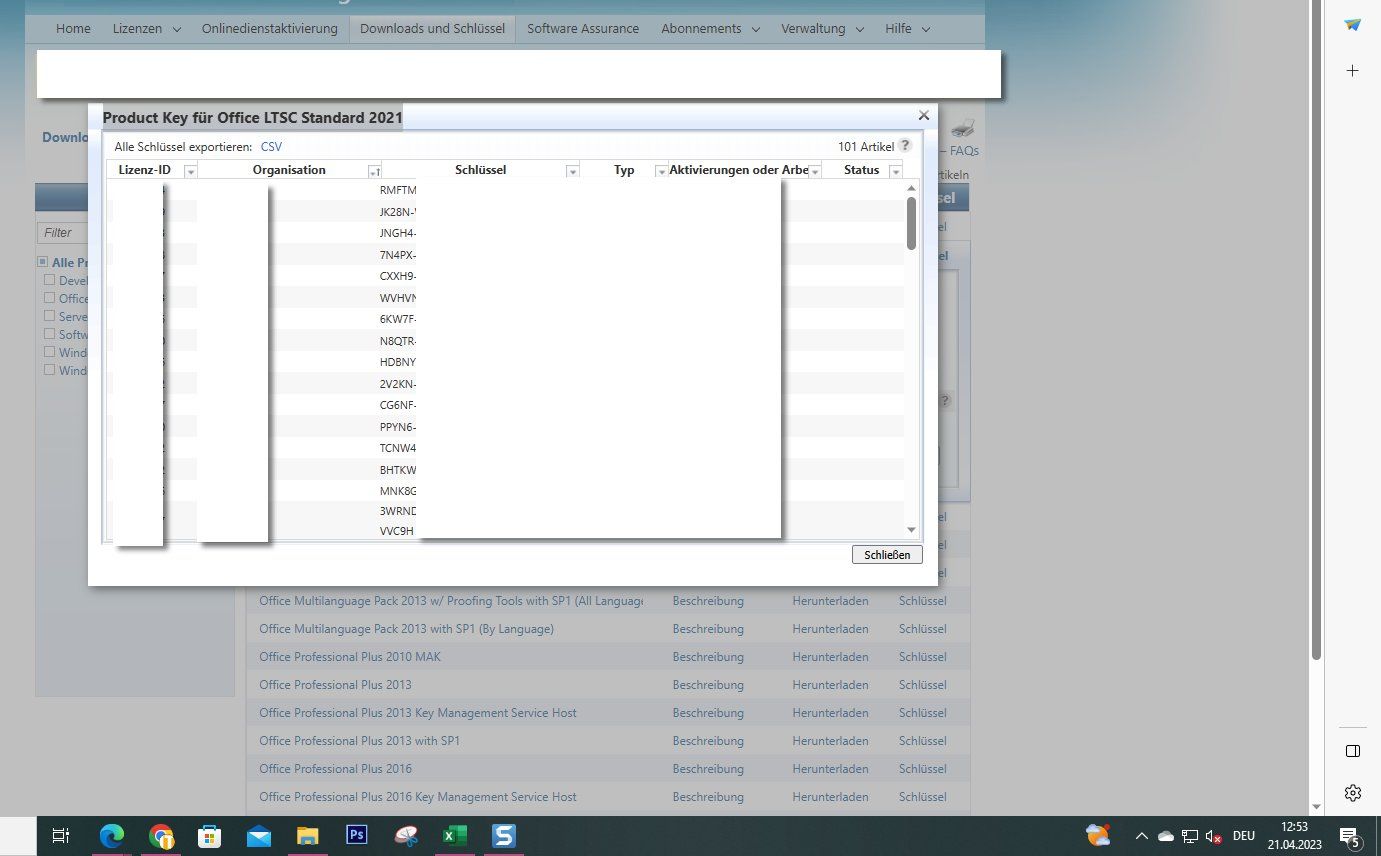
Task: Open the Software Assurance tab
Action: point(583,29)
